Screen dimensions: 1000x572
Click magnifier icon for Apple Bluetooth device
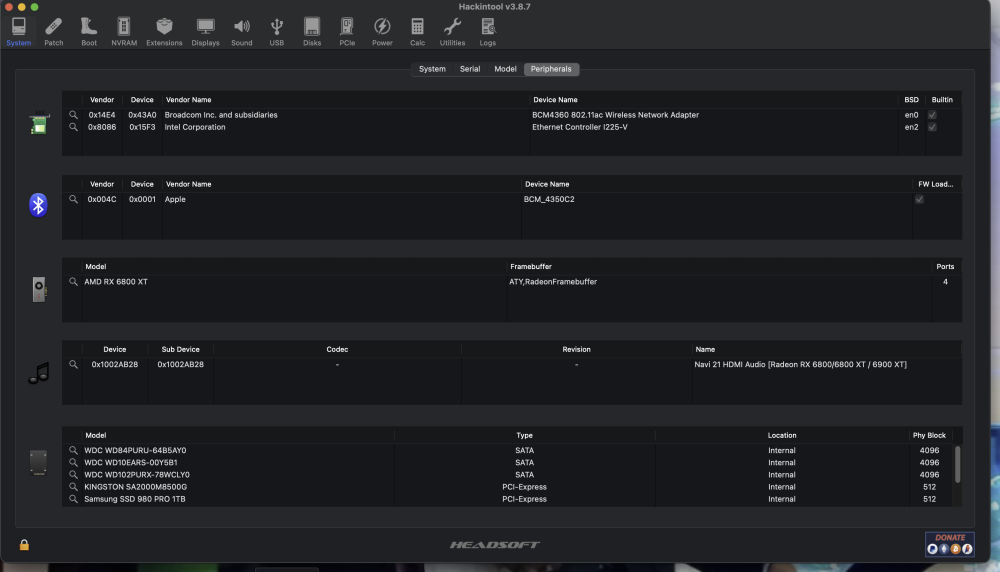73,199
